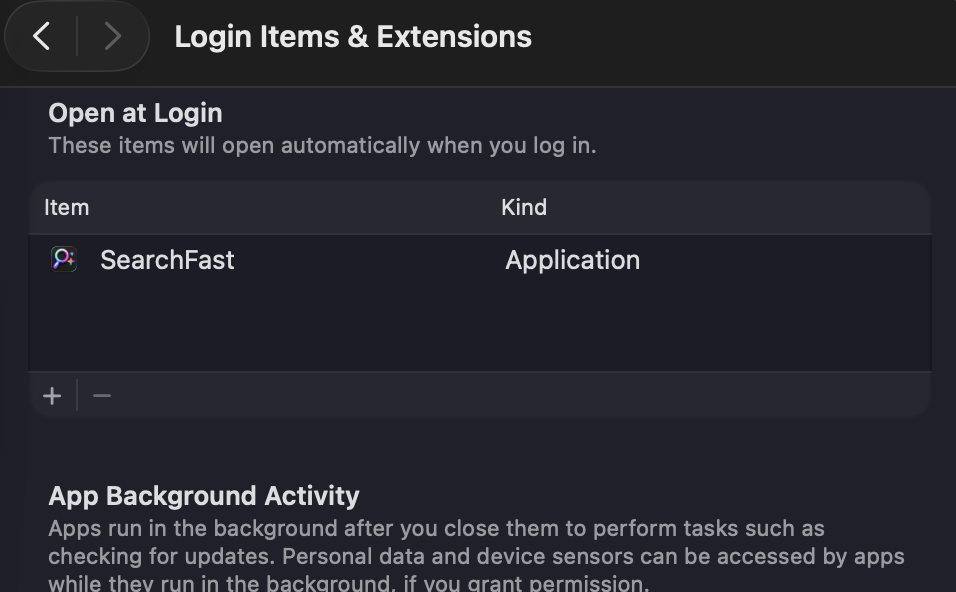Select the SearchFast row name
Image resolution: width=956 pixels, height=592 pixels.
tap(167, 260)
